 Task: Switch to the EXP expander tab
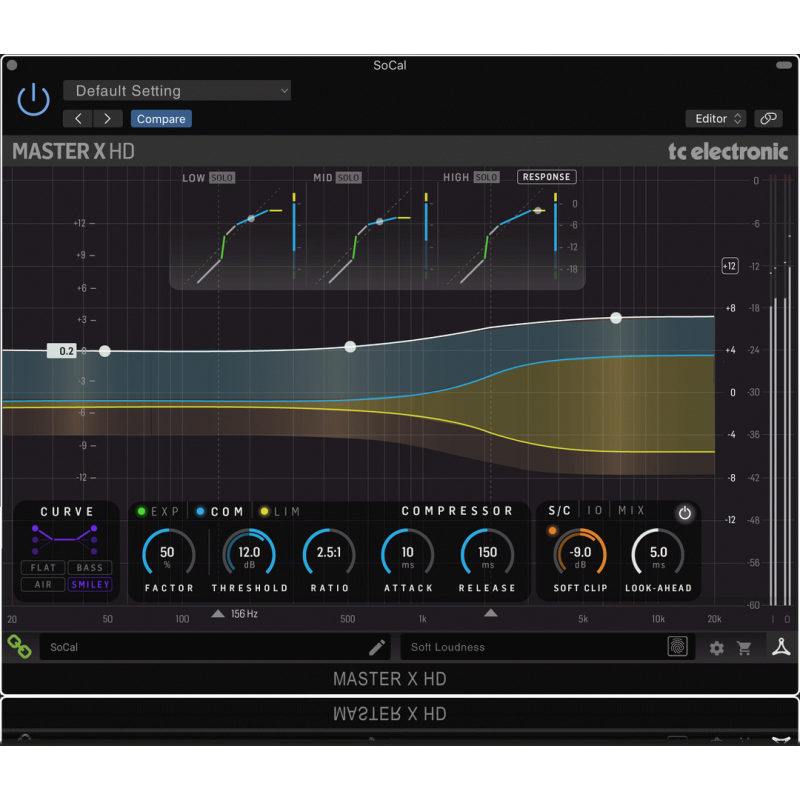pyautogui.click(x=165, y=511)
